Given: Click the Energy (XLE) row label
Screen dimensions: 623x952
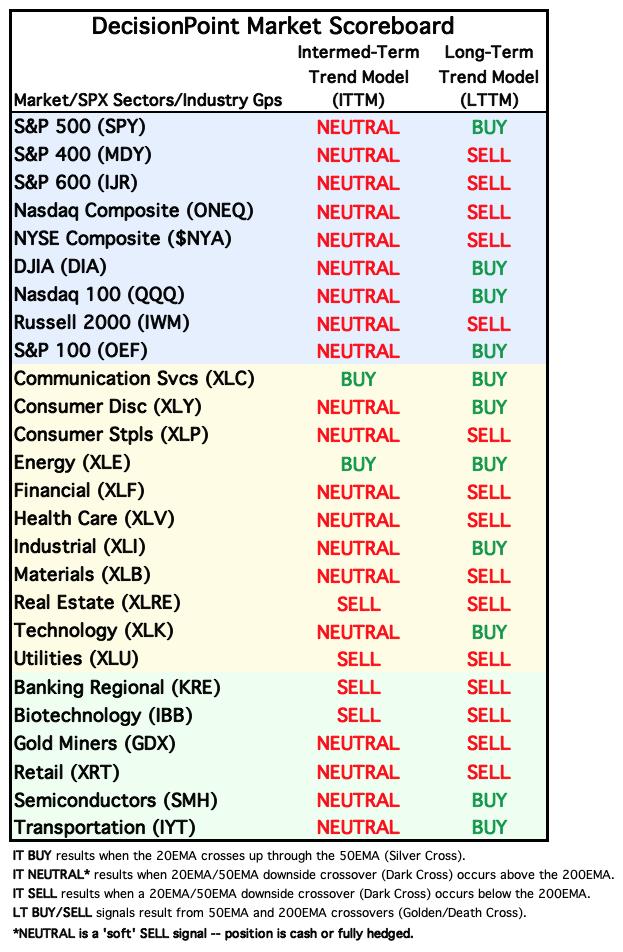Looking at the screenshot, I should [x=72, y=463].
